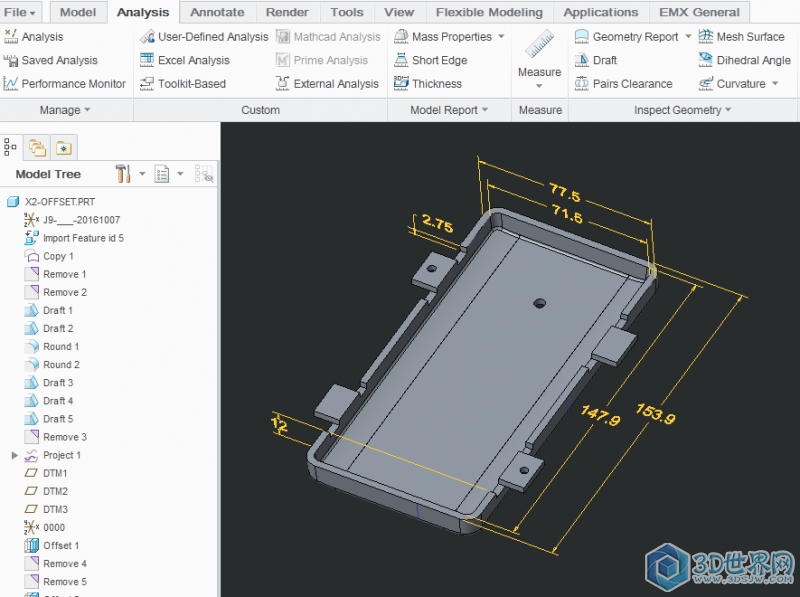
Task: Expand the Measure dropdown arrow
Action: pyautogui.click(x=539, y=86)
